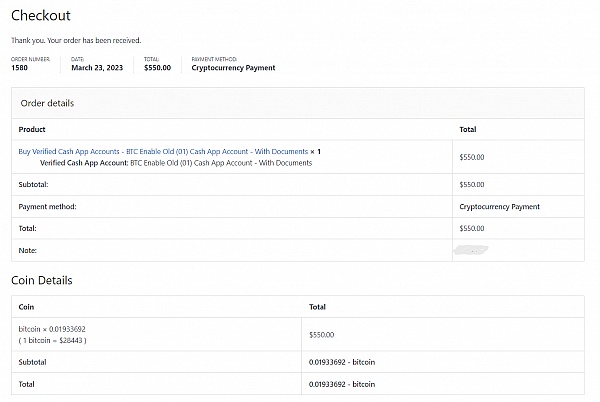Click the Order details section heading
The width and height of the screenshot is (600, 402).
pyautogui.click(x=47, y=103)
